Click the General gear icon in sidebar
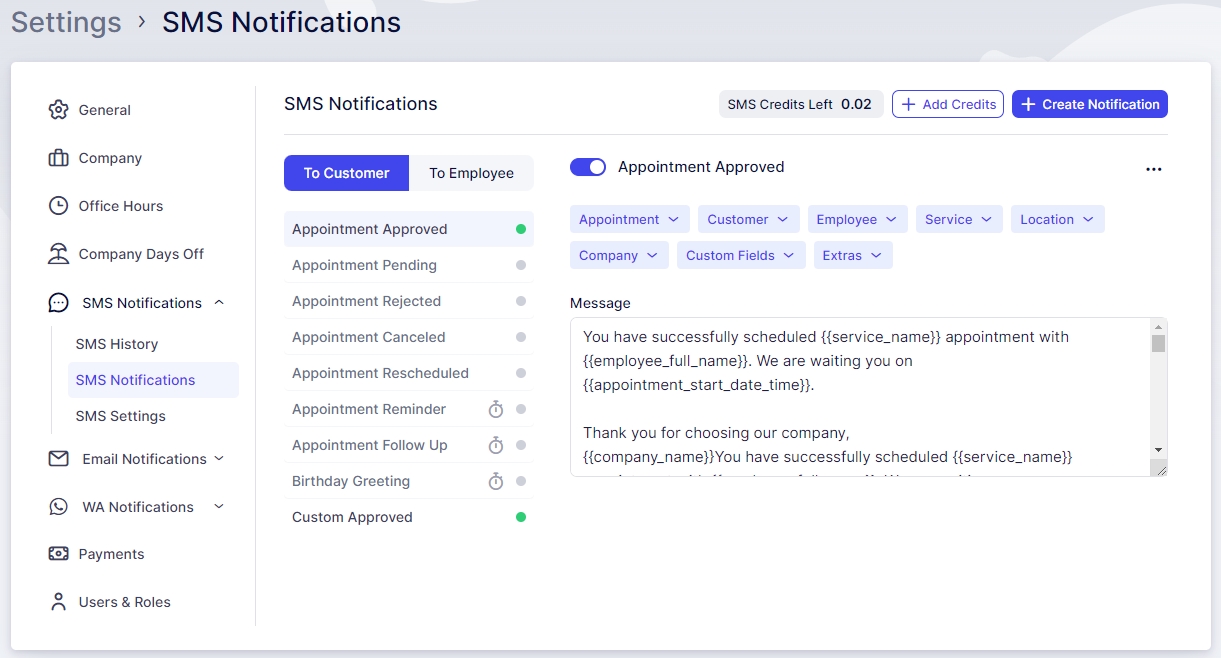Screen dimensions: 1221x658 (x=59, y=110)
